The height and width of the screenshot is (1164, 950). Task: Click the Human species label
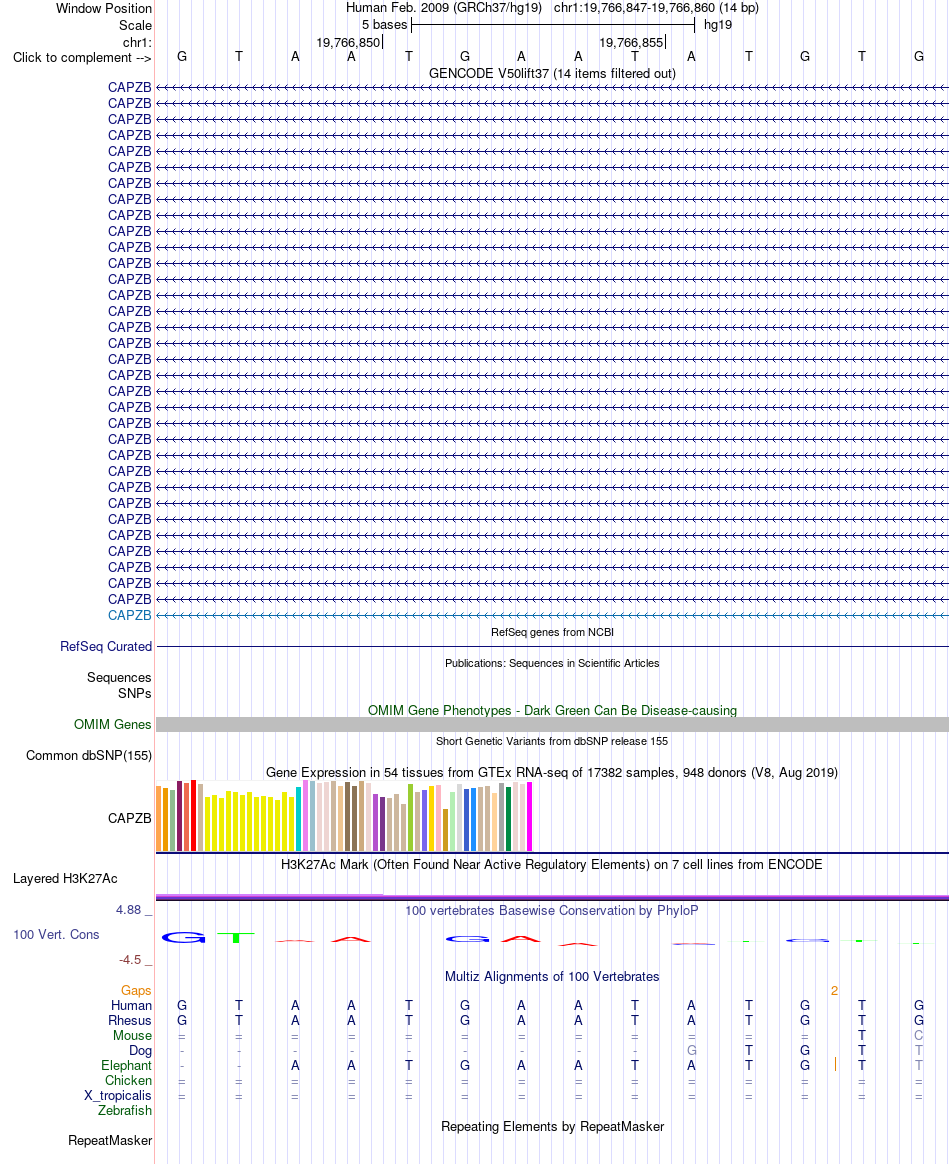(x=131, y=1006)
